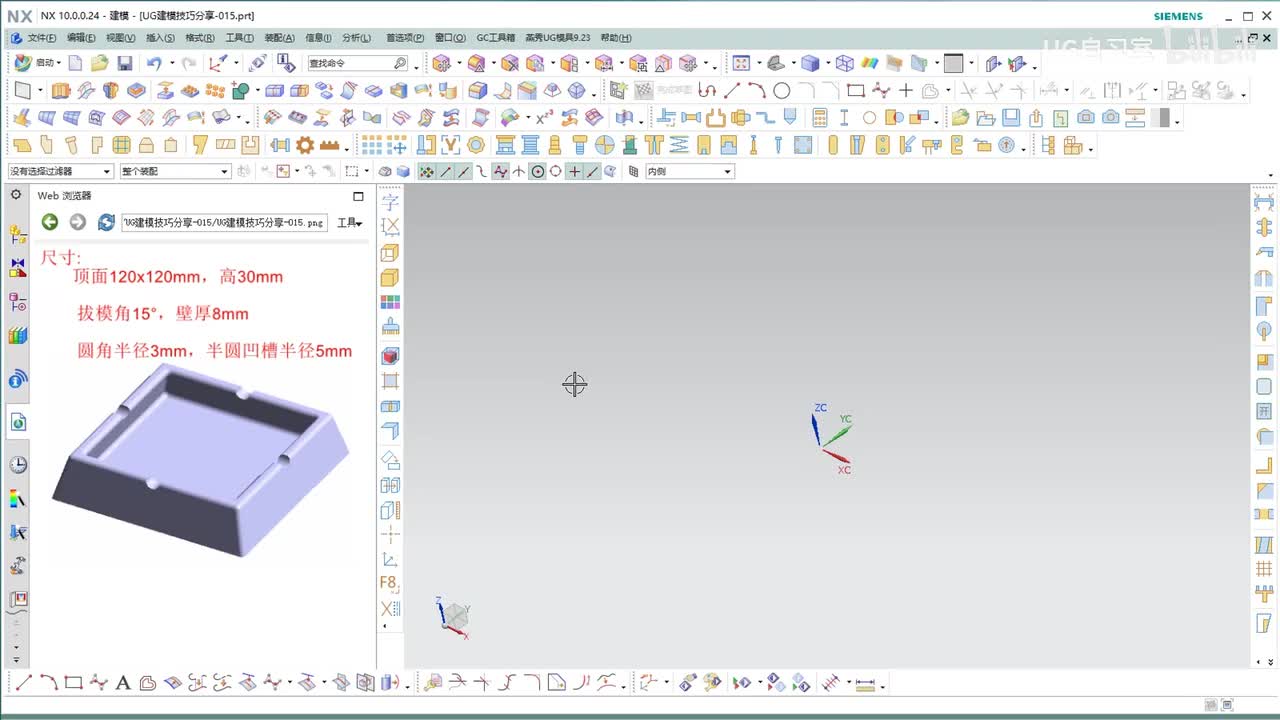Refresh the Web browser panel
The height and width of the screenshot is (720, 1280).
(106, 222)
